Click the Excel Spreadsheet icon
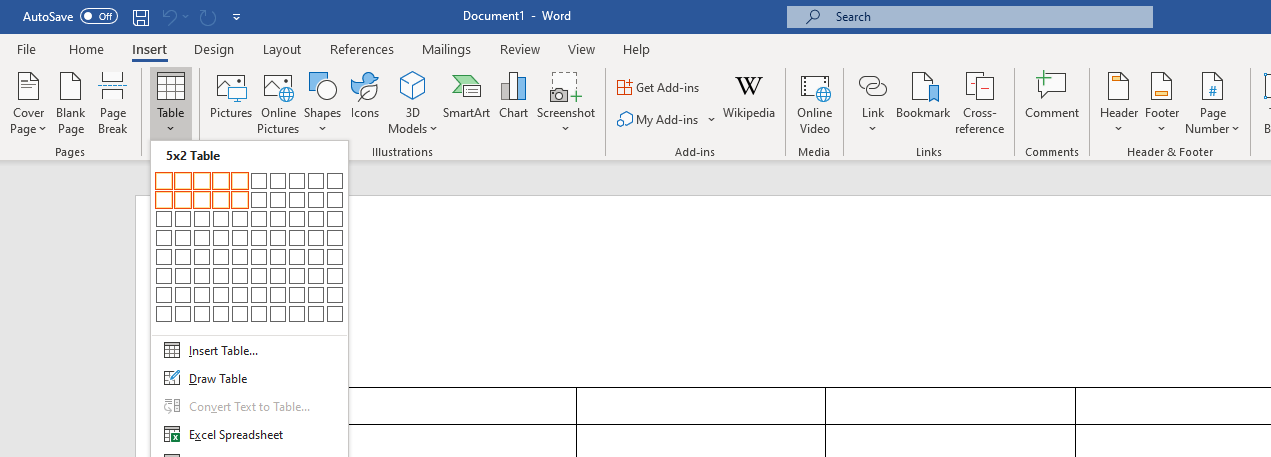Screen dimensions: 1271x457 pyautogui.click(x=172, y=435)
